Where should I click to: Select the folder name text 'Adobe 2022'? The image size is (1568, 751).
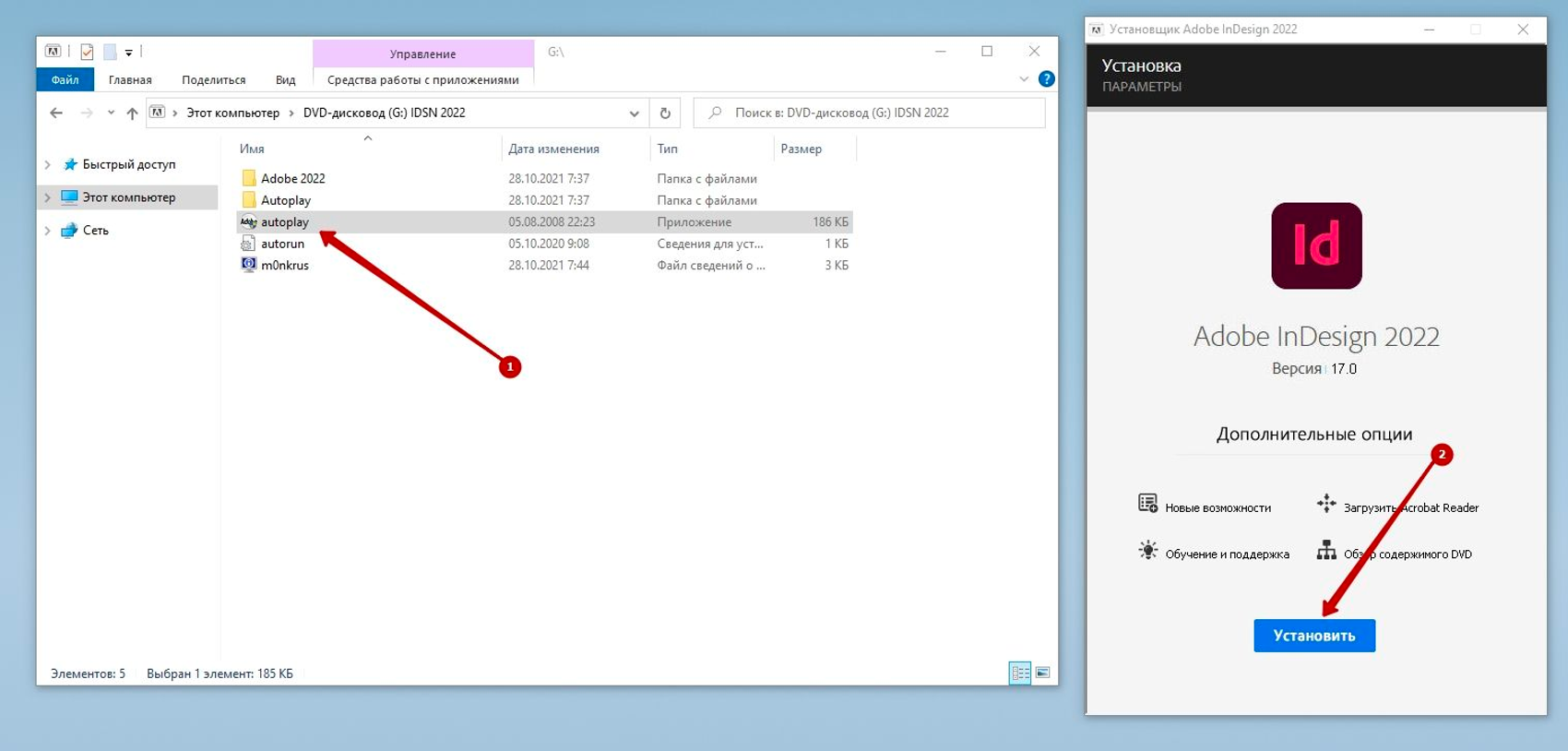(x=292, y=178)
